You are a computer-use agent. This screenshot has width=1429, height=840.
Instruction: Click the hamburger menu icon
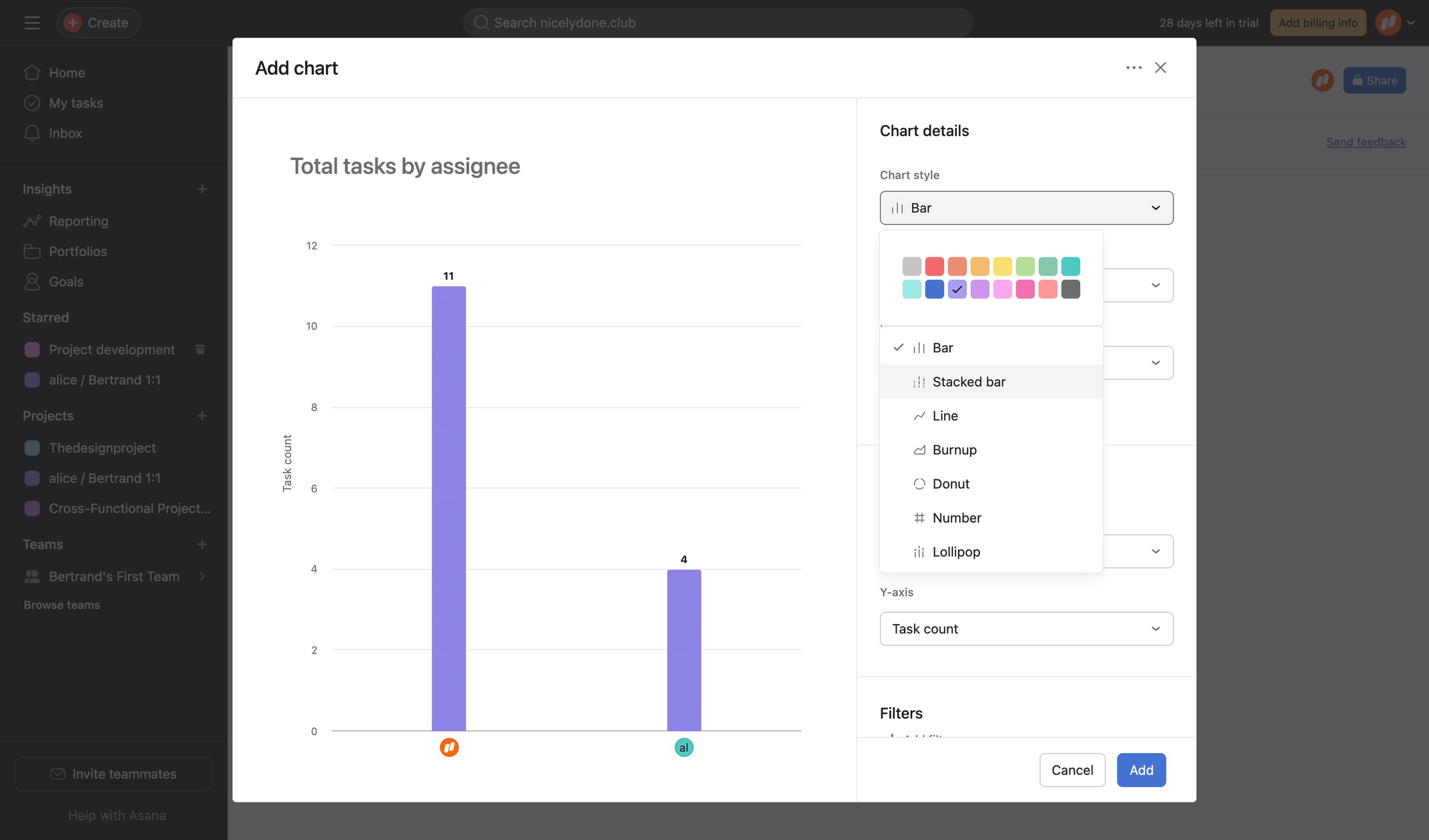(32, 23)
